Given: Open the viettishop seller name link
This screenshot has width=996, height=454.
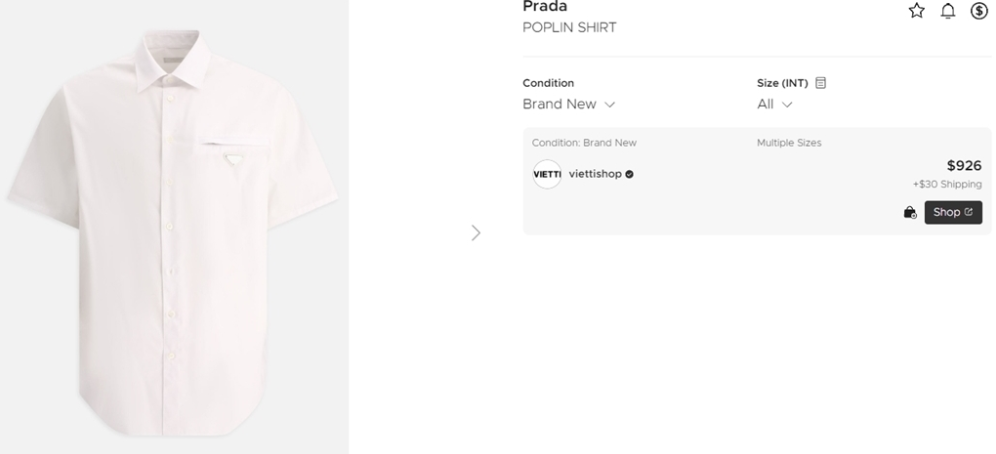Looking at the screenshot, I should [595, 174].
